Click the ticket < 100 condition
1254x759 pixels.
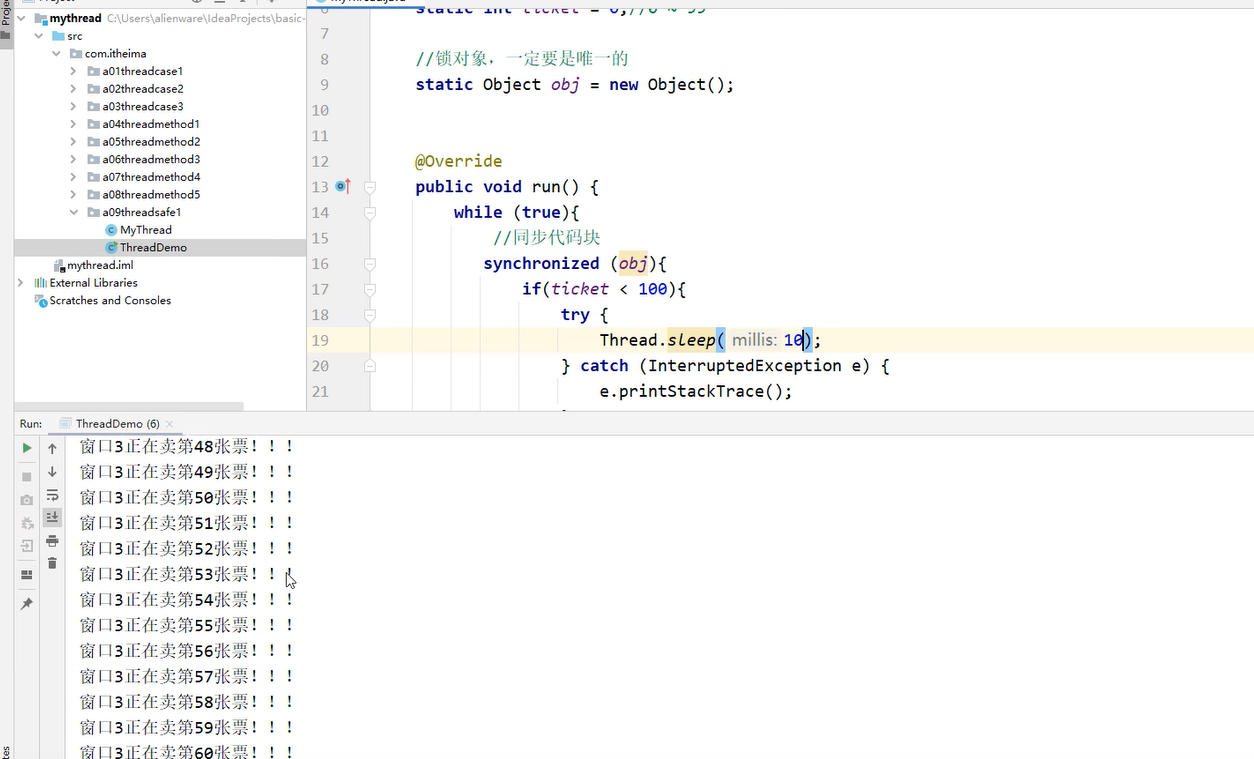pos(609,289)
